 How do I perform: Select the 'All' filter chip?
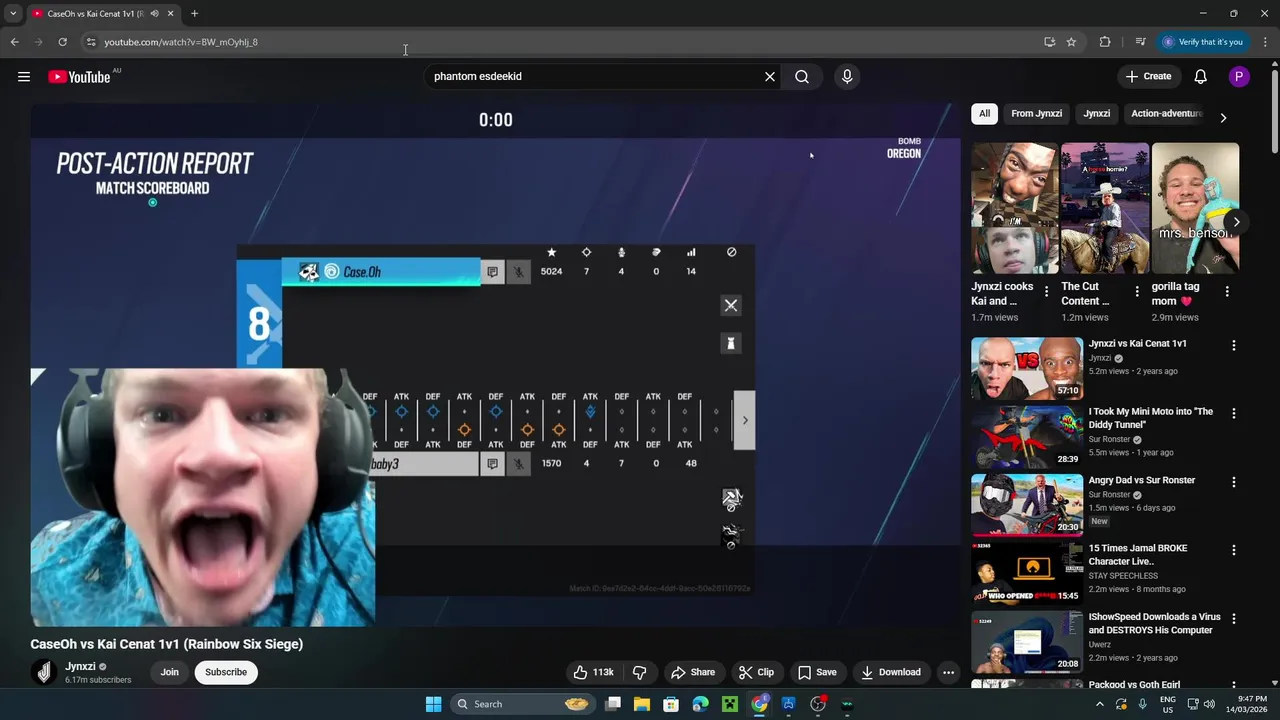[984, 114]
